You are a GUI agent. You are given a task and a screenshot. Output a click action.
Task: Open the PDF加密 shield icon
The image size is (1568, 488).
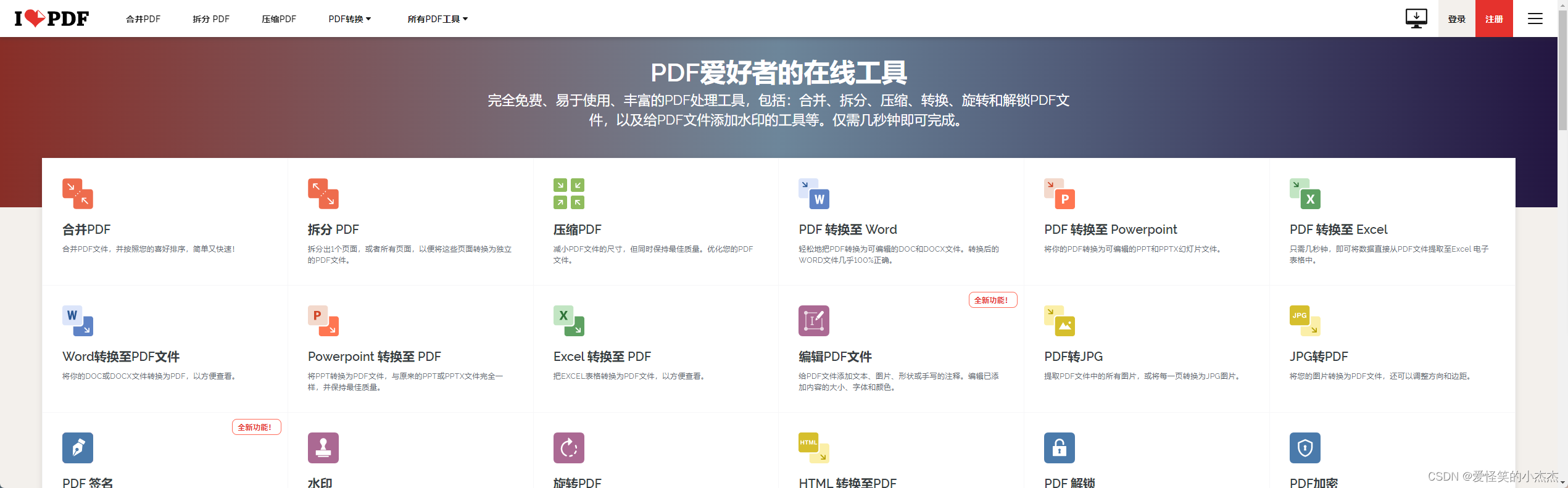(x=1305, y=448)
